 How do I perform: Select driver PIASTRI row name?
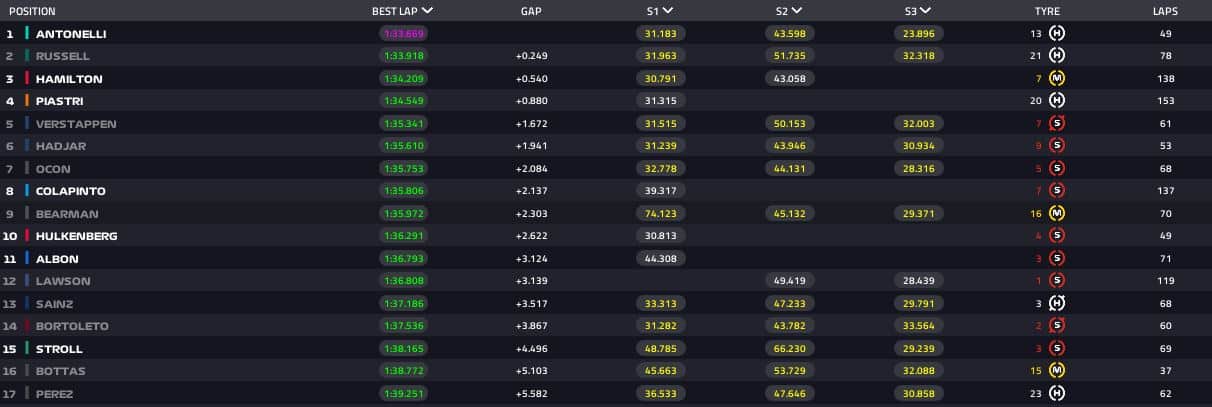[61, 101]
